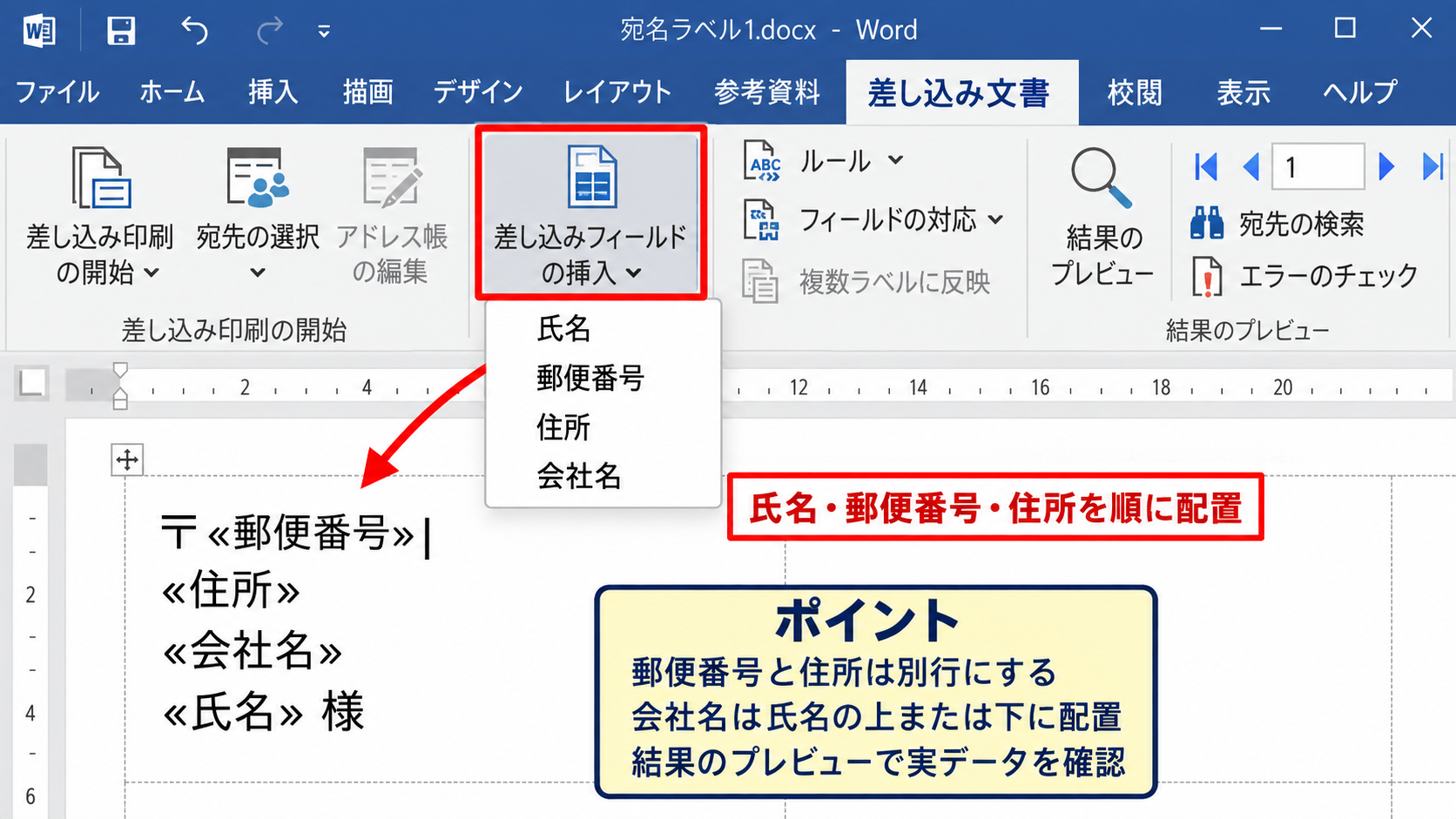
Task: Undo the last action
Action: pos(195,31)
